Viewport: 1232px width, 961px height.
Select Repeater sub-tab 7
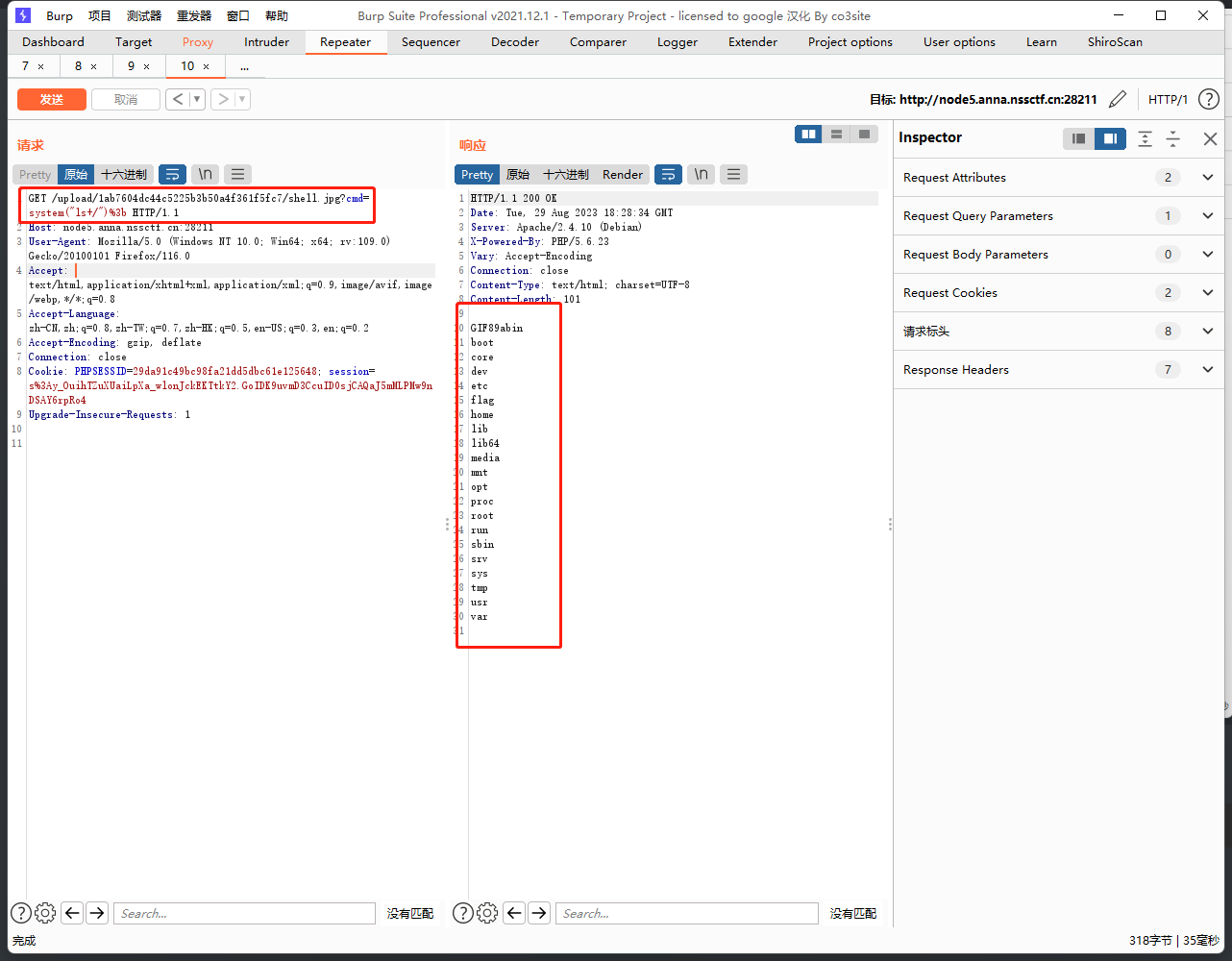26,65
